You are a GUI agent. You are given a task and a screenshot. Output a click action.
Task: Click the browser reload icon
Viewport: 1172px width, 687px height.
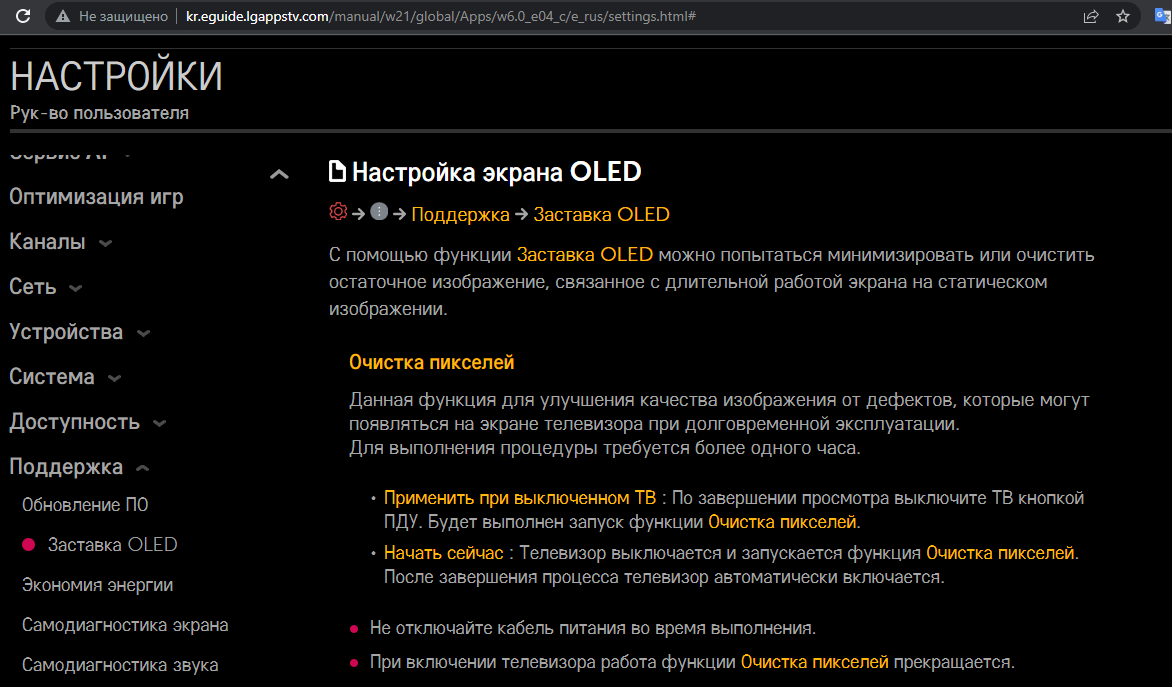[x=22, y=16]
